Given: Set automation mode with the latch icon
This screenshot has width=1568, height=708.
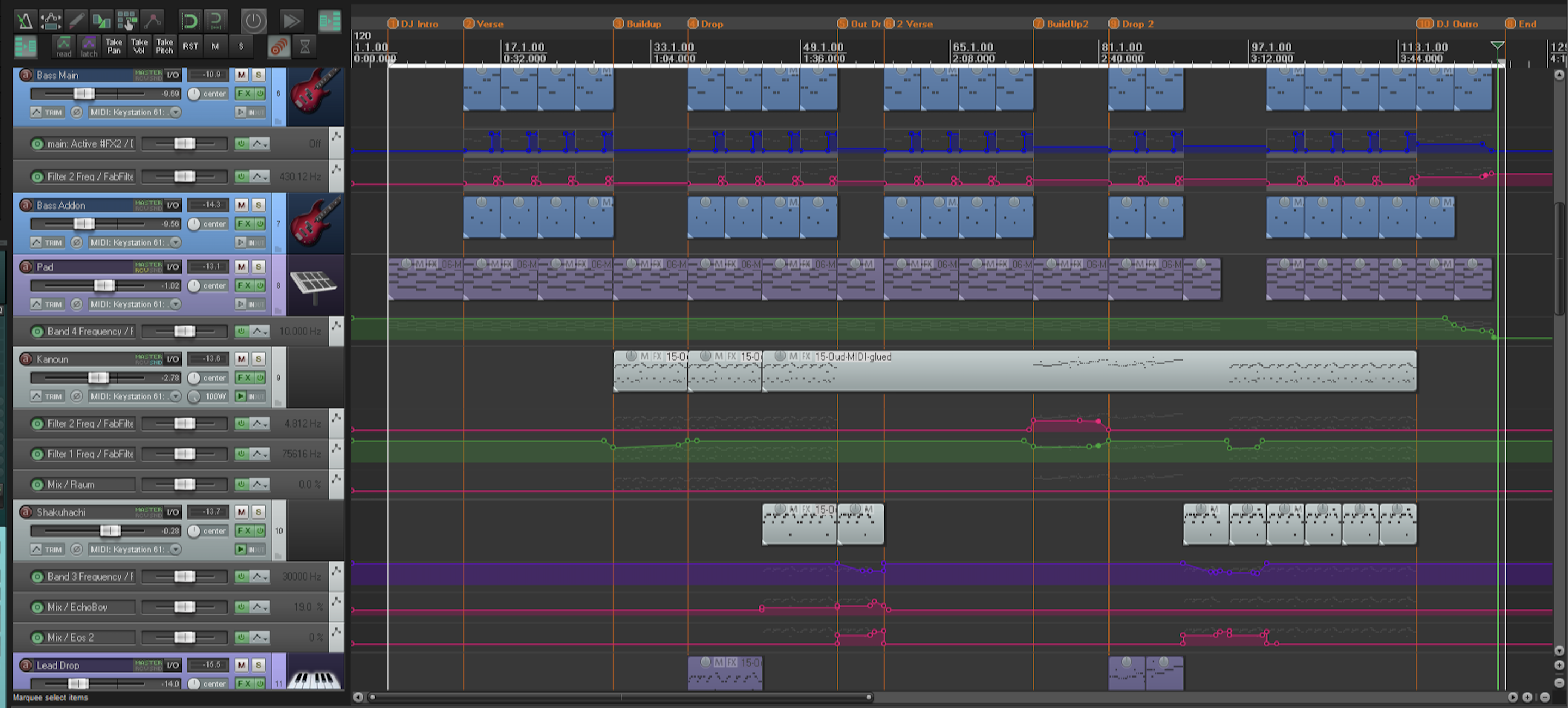Looking at the screenshot, I should pyautogui.click(x=89, y=46).
